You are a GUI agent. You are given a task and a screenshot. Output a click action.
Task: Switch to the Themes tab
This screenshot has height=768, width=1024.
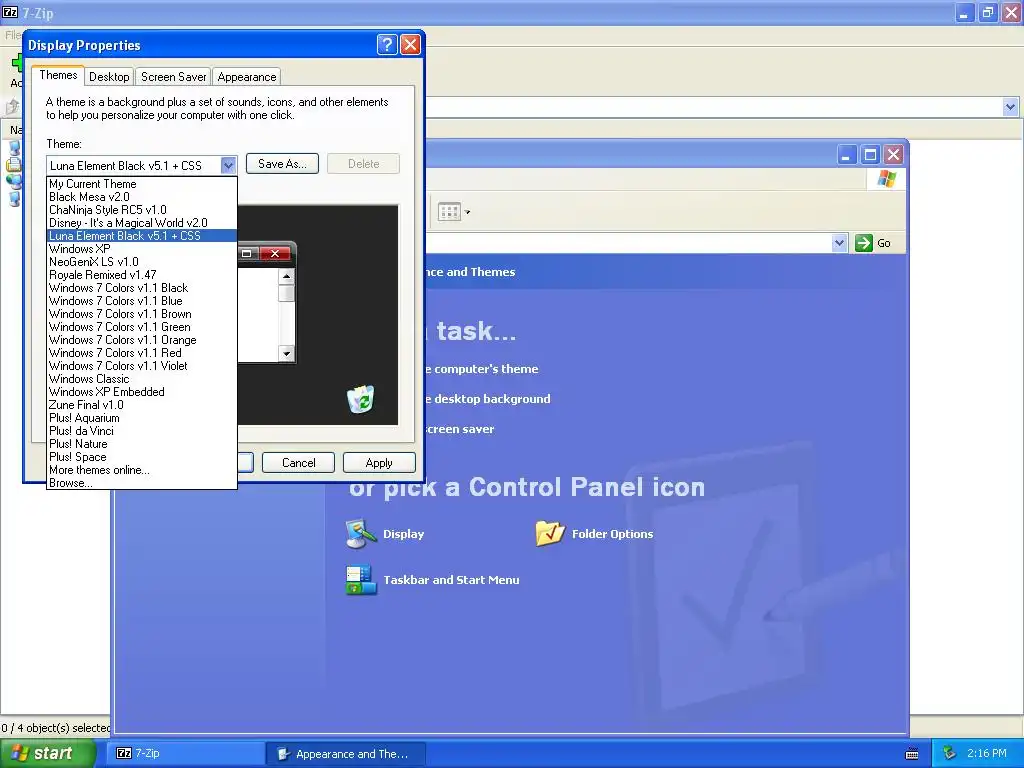58,75
